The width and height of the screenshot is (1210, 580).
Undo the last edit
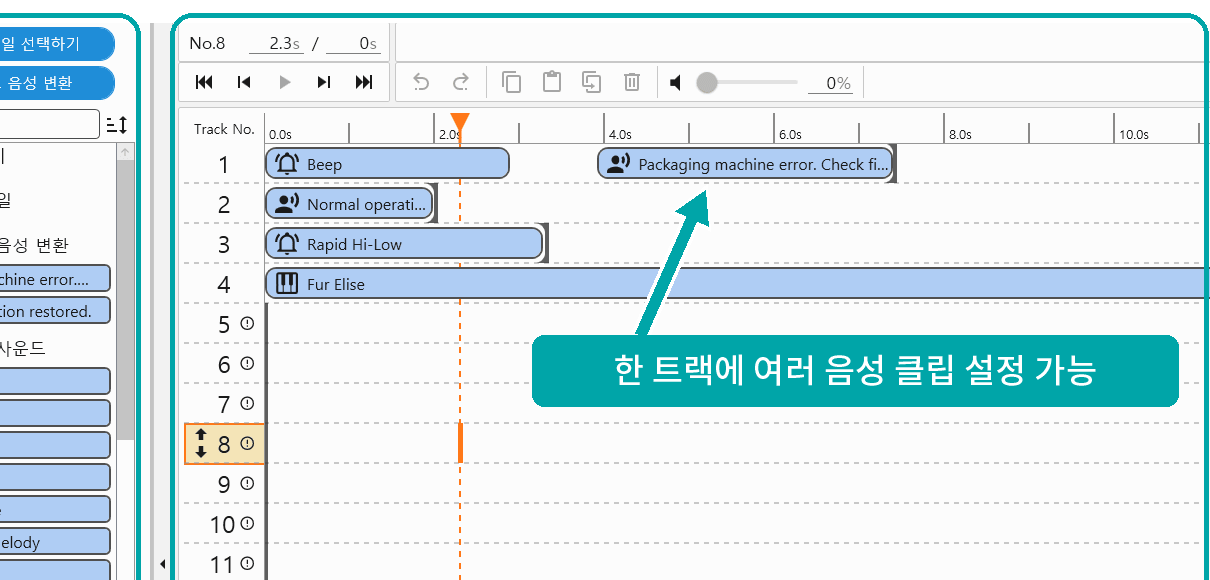coord(421,82)
